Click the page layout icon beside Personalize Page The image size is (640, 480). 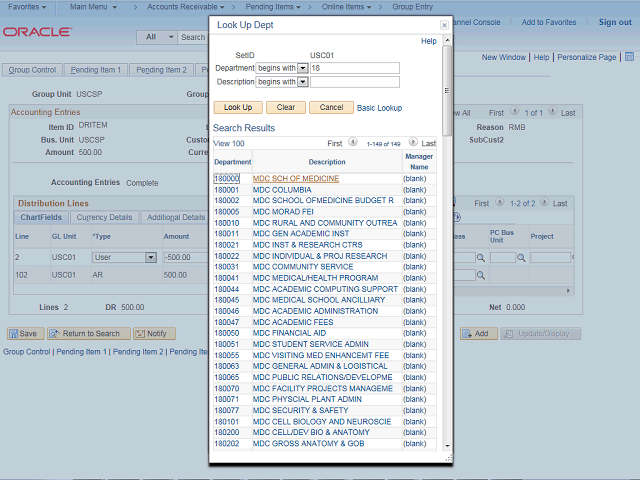(629, 57)
